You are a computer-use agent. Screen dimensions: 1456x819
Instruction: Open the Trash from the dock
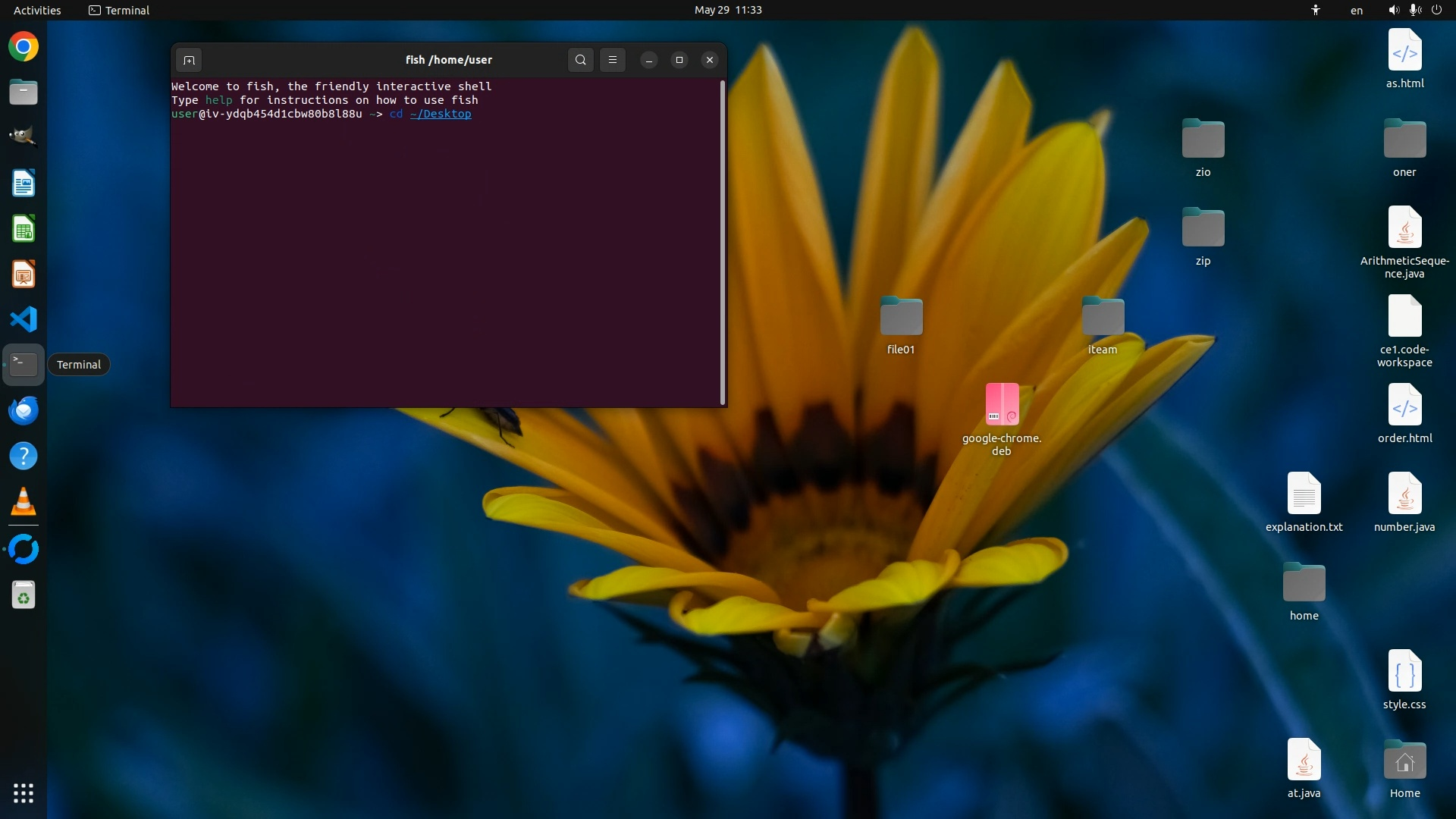pos(24,595)
